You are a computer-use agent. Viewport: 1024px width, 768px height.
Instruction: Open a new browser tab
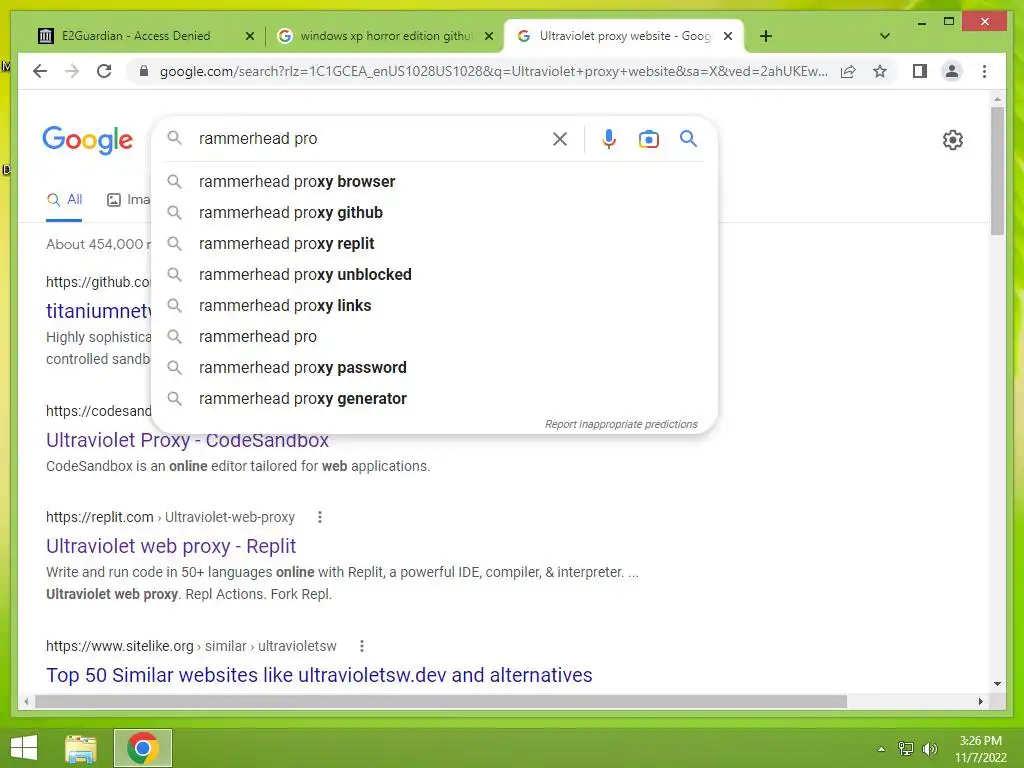point(766,36)
